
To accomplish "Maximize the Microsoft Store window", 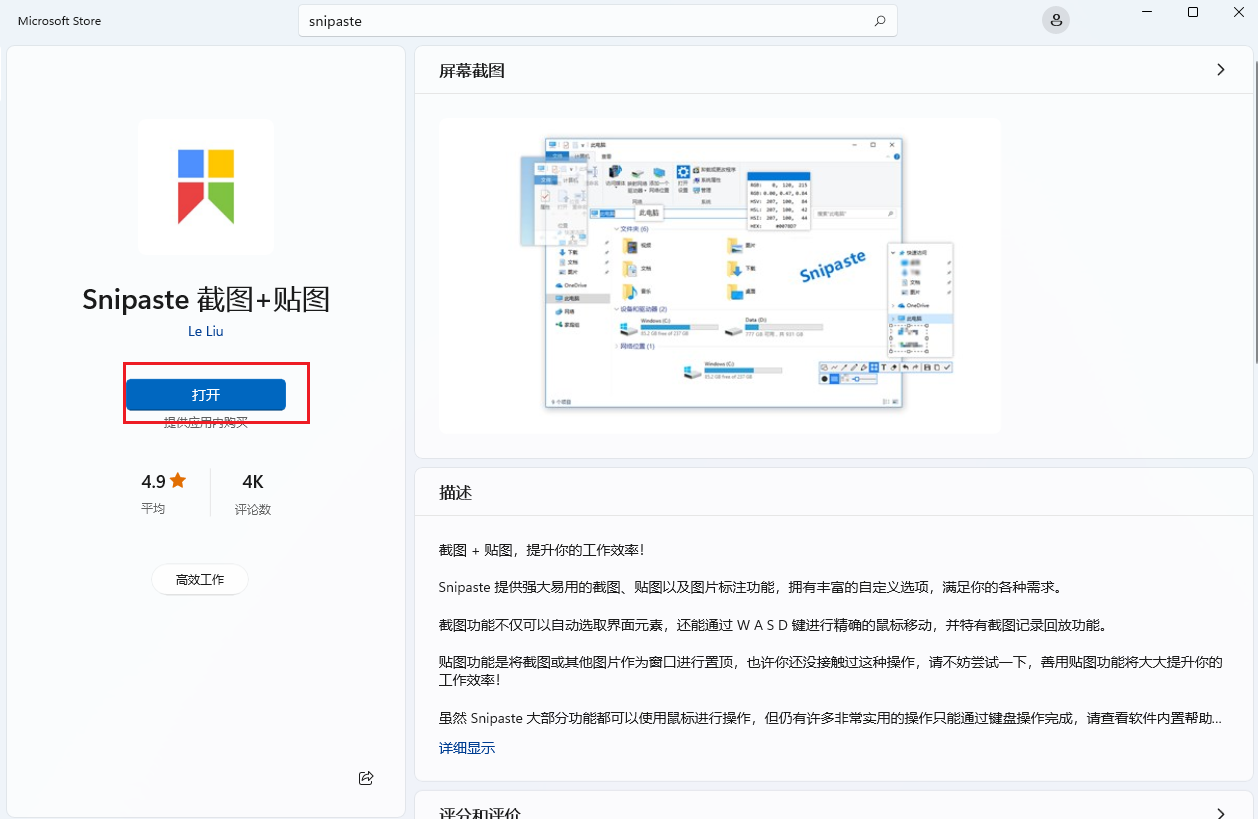I will point(1193,12).
